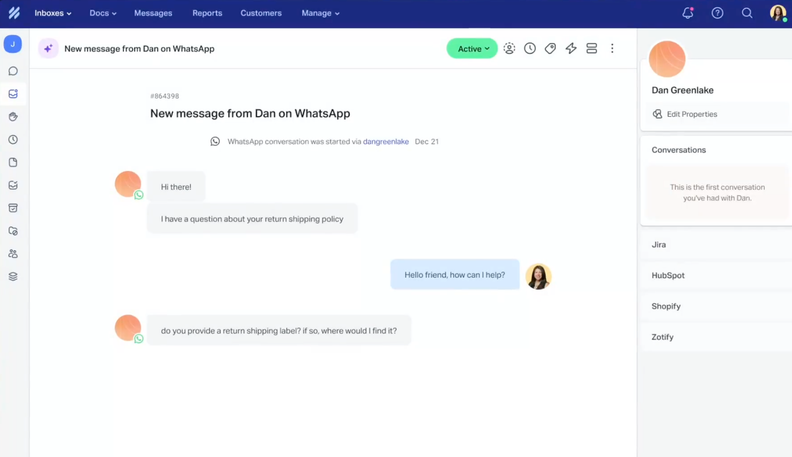Click the return shipping policy message
The width and height of the screenshot is (792, 457).
click(x=252, y=219)
